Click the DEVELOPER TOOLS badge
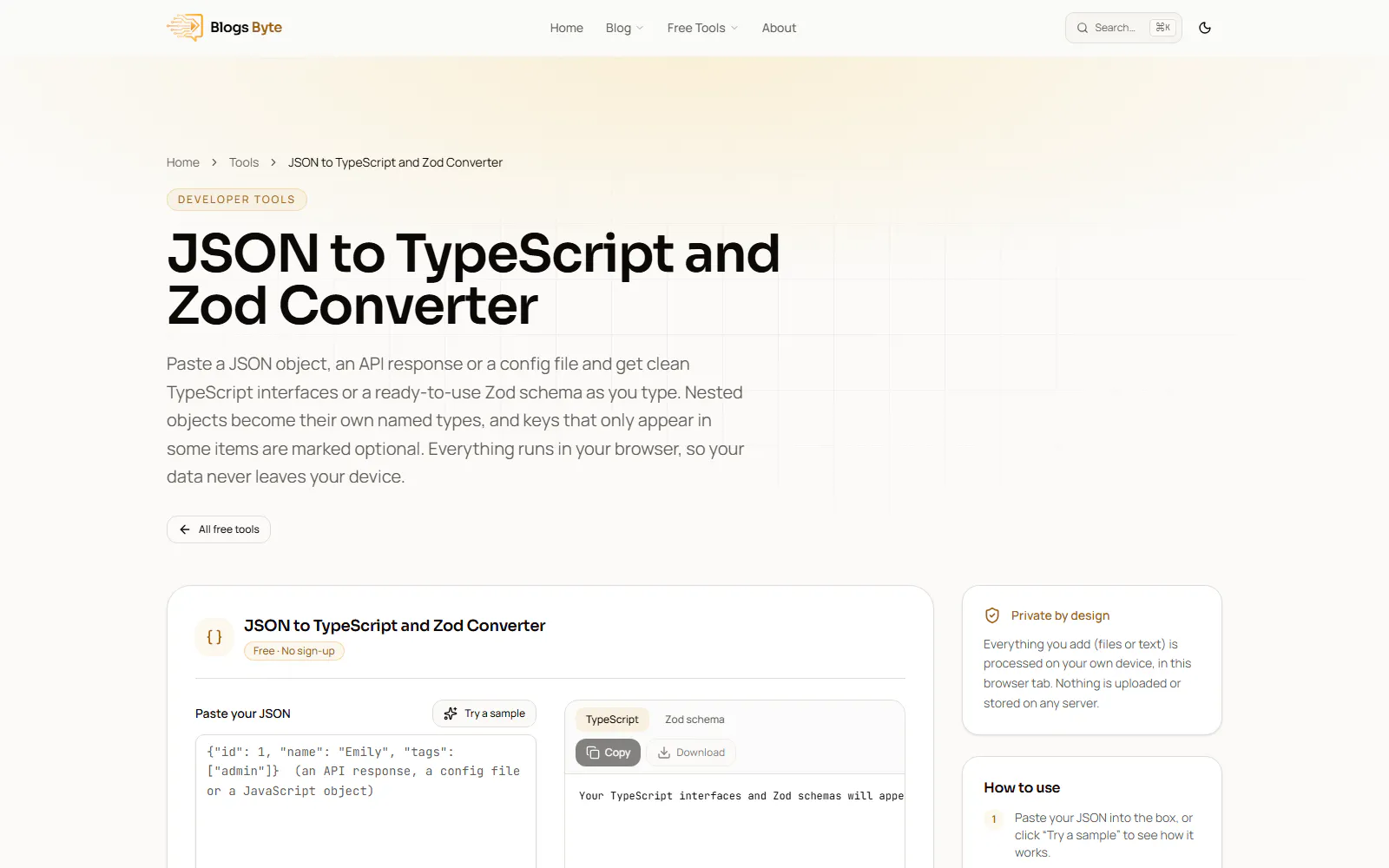 coord(236,200)
